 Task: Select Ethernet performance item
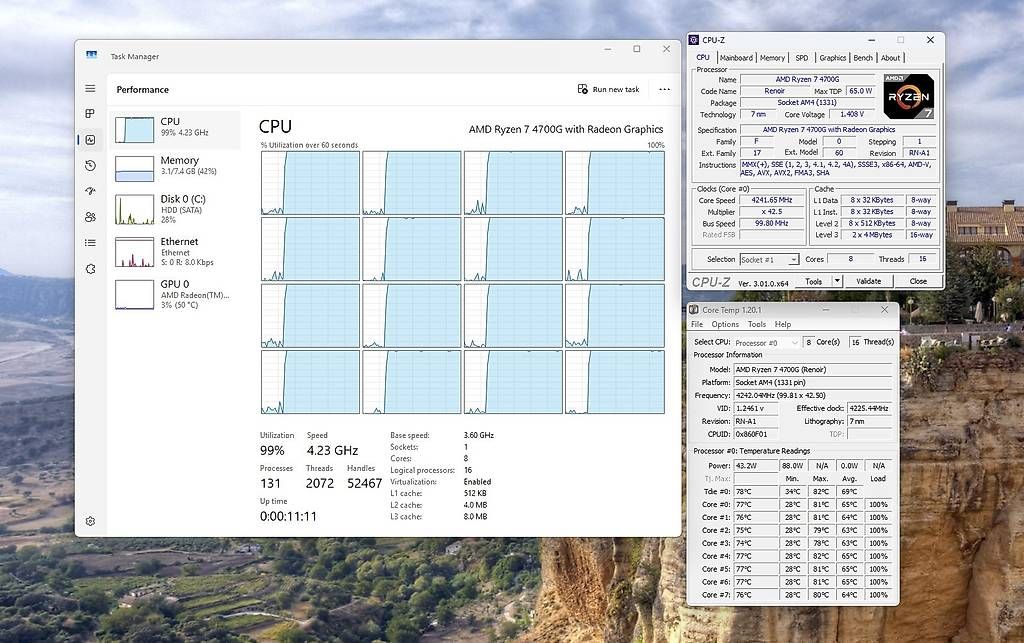click(175, 251)
